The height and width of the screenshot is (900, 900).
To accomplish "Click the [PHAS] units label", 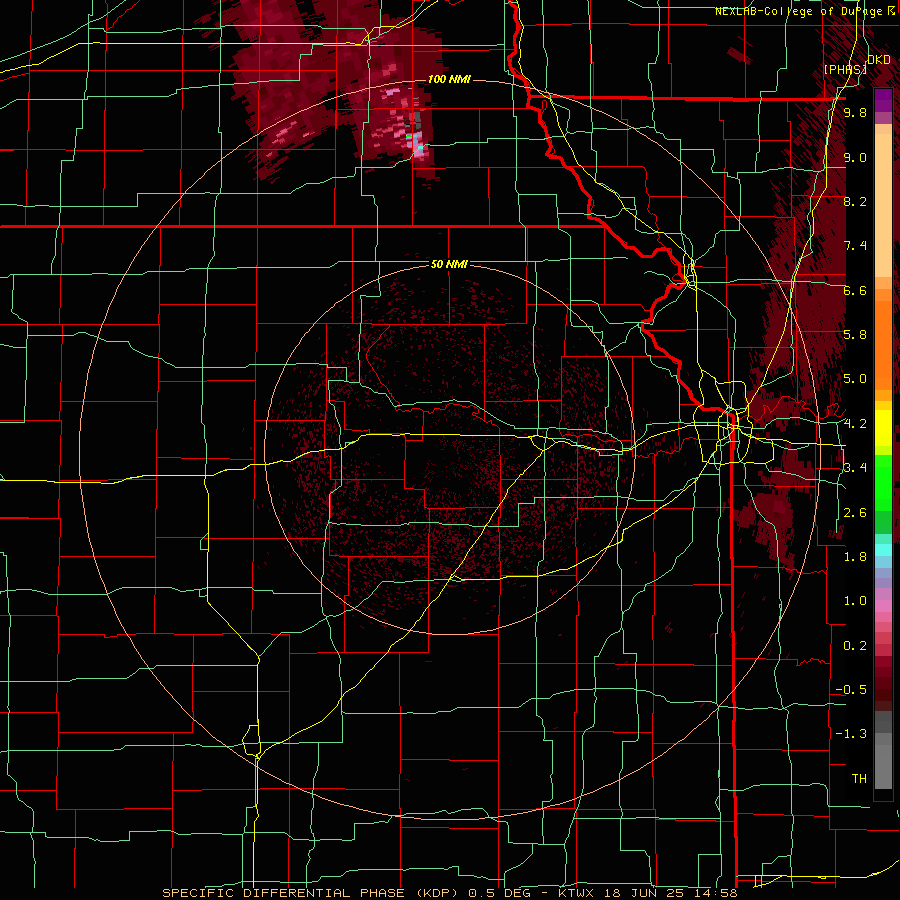I will pos(845,69).
